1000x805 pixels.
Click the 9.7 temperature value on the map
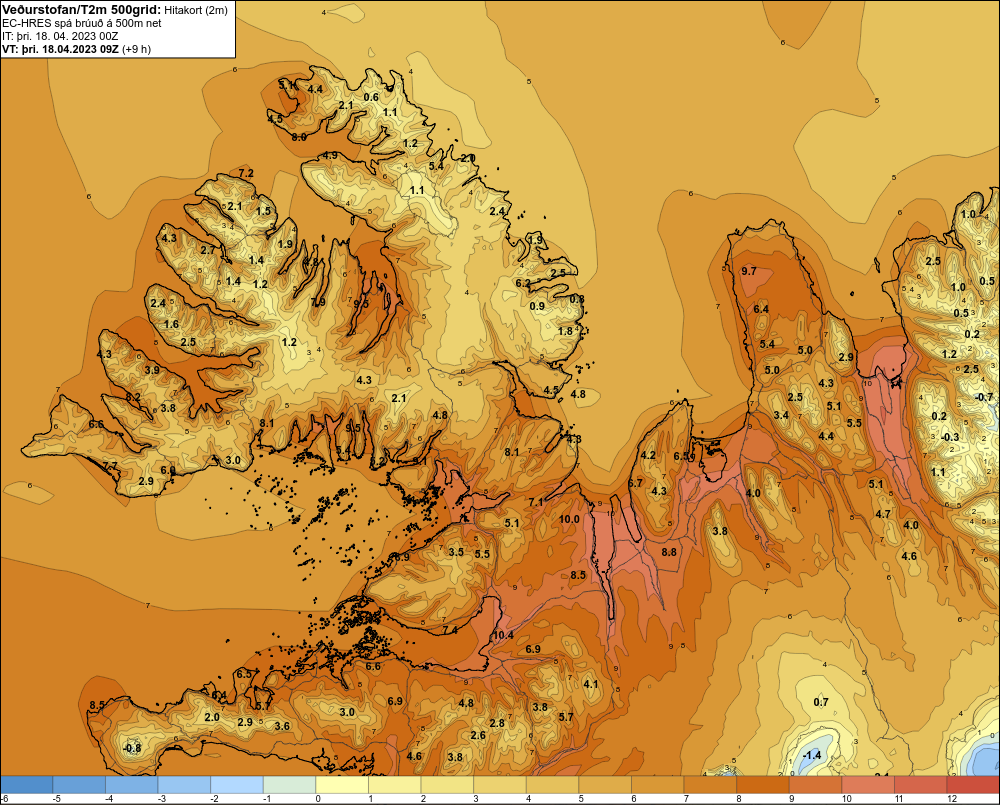[x=749, y=271]
